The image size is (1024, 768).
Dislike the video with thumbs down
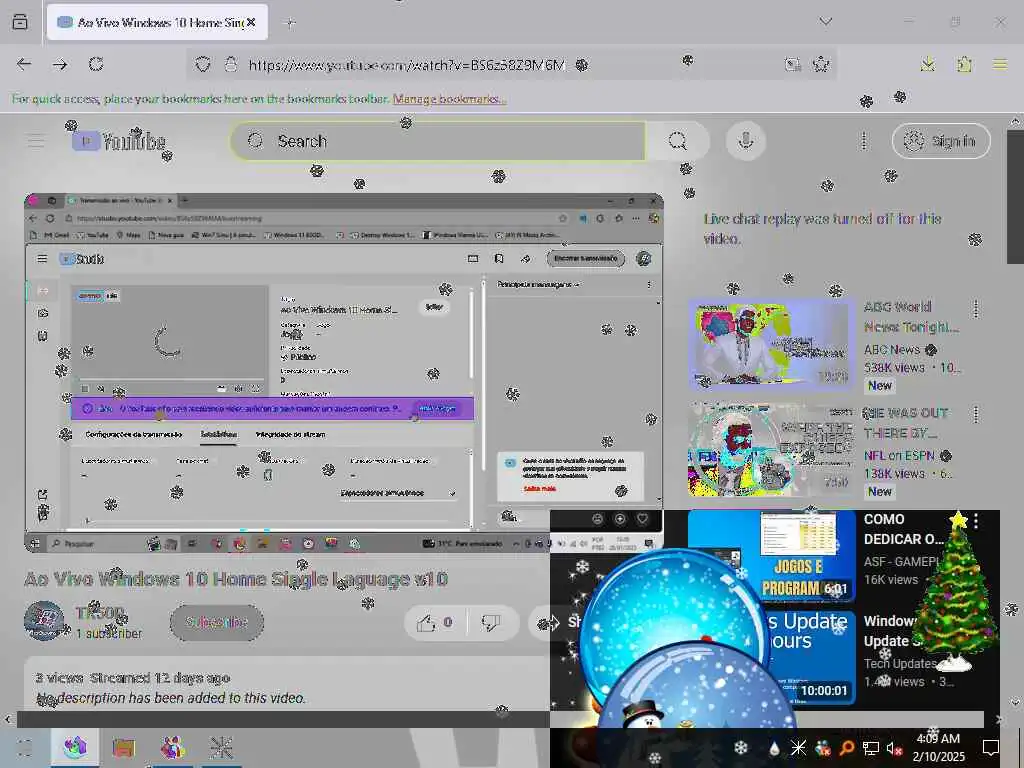click(x=491, y=623)
